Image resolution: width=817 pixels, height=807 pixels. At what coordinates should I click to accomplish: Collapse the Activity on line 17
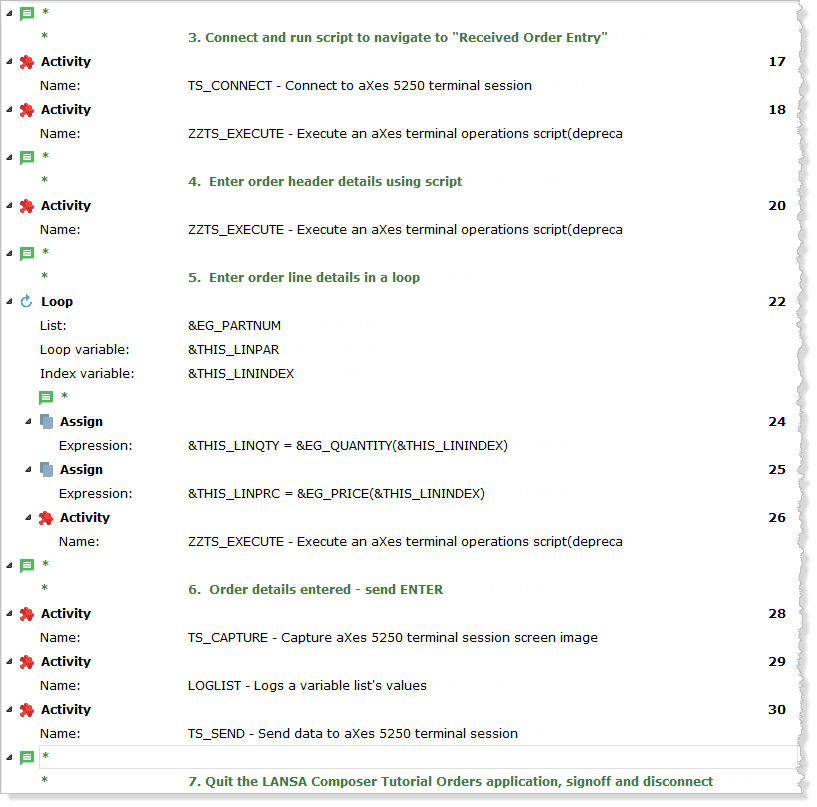tap(9, 61)
